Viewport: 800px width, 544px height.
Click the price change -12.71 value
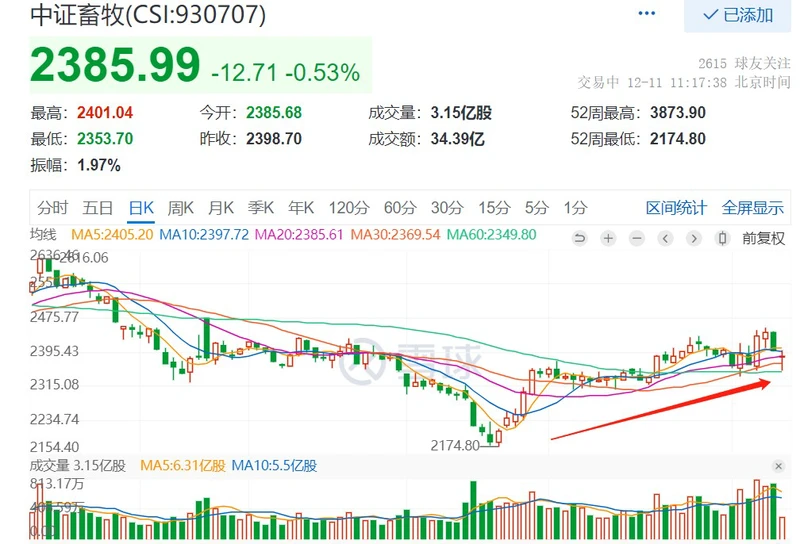(x=244, y=72)
